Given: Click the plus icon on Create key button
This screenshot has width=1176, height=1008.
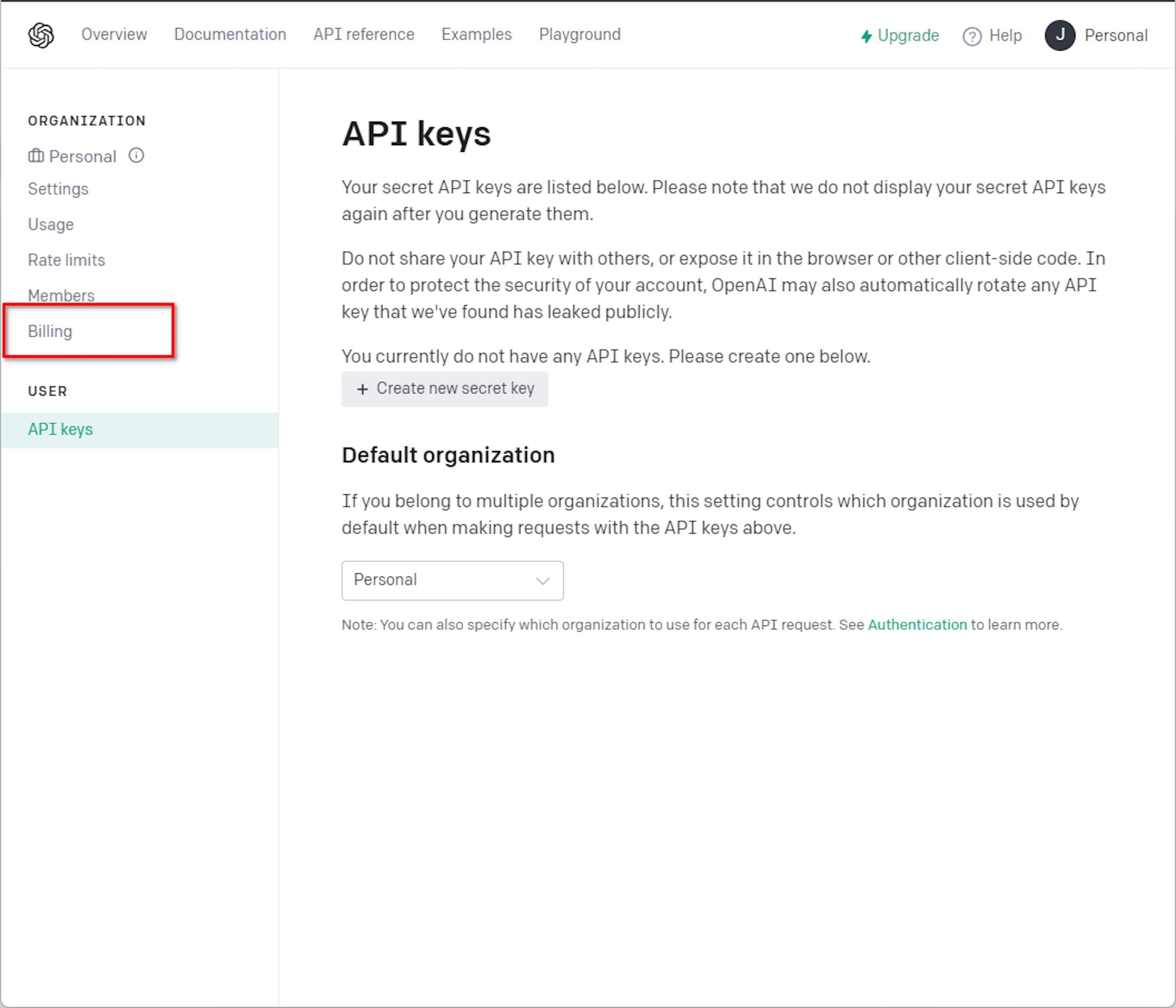Looking at the screenshot, I should pos(362,389).
